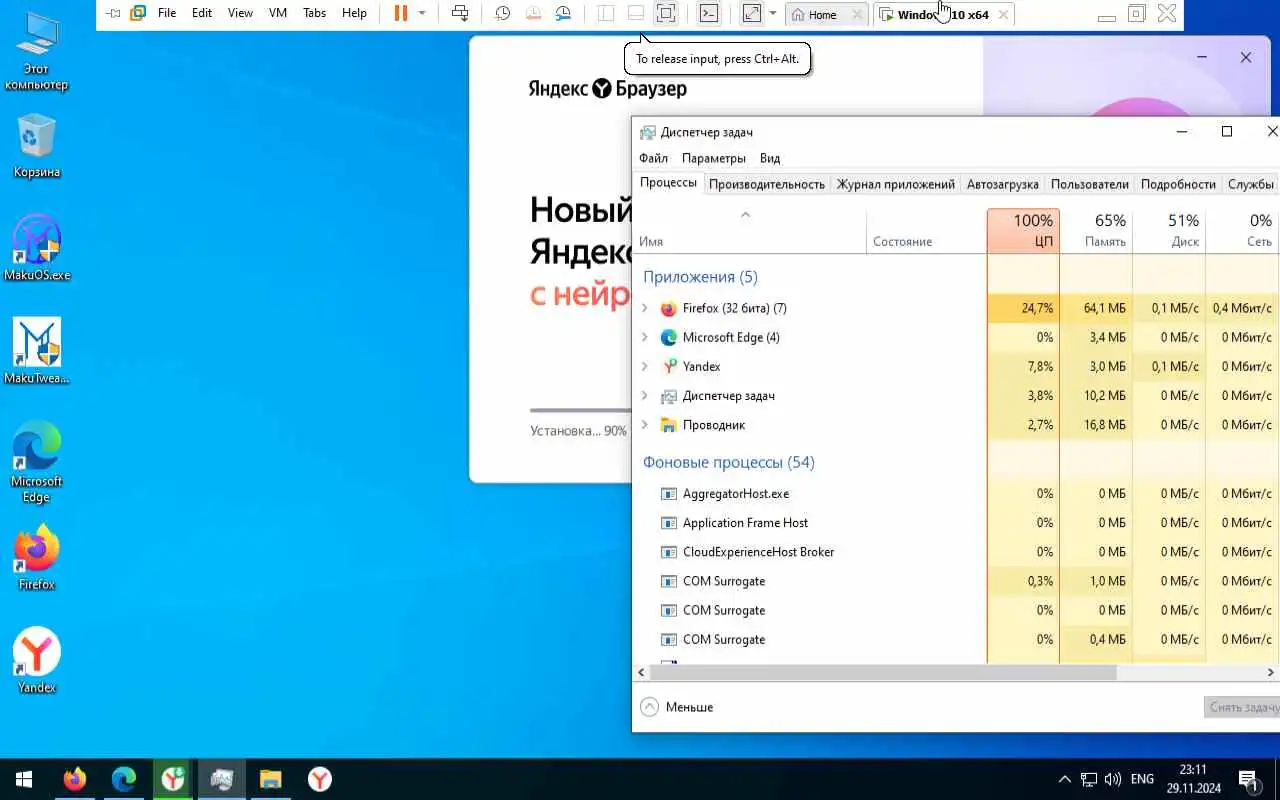
Task: Select the Application Frame Host process
Action: [x=956, y=522]
